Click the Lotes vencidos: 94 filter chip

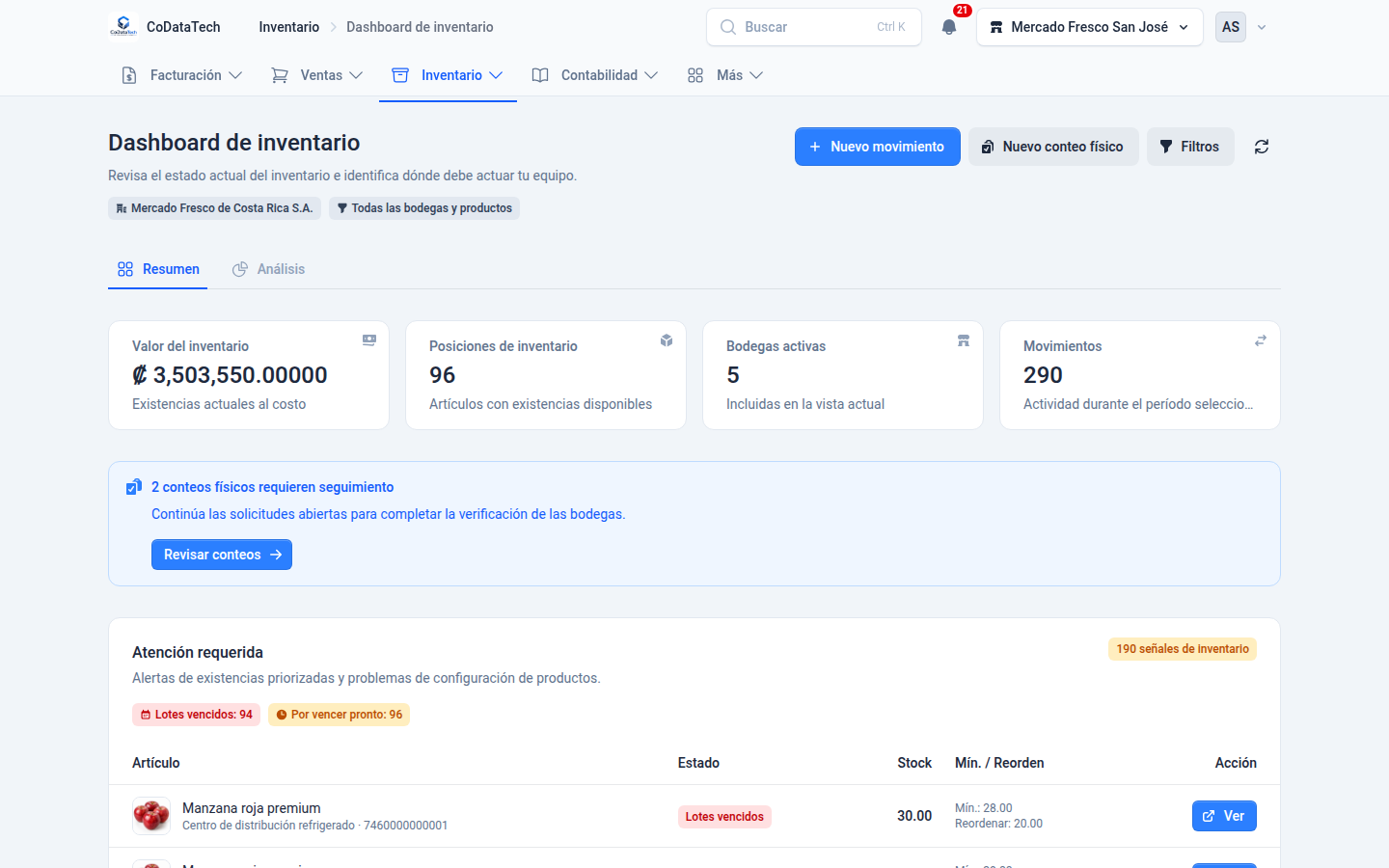pos(196,715)
